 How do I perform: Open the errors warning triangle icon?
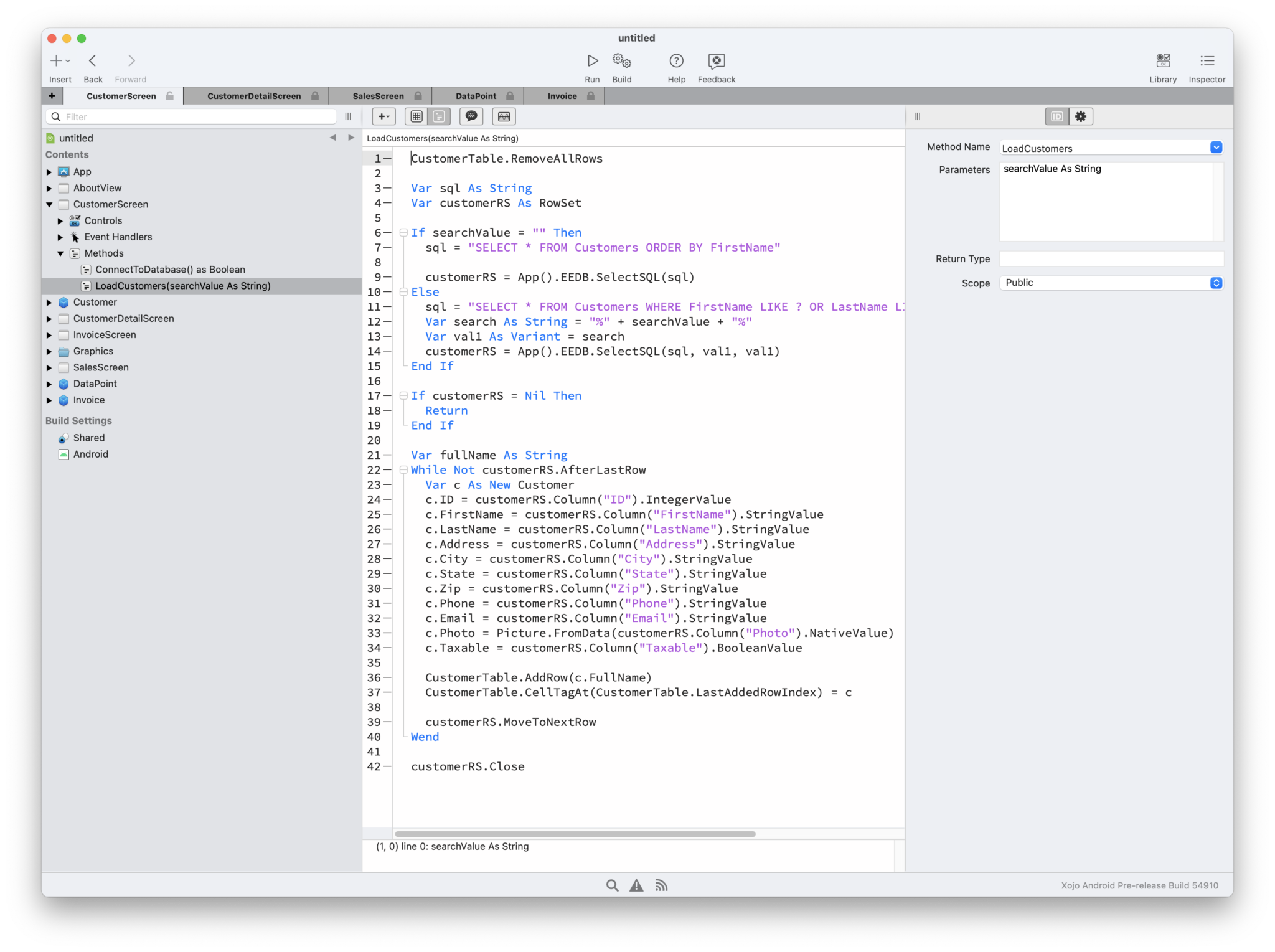636,885
